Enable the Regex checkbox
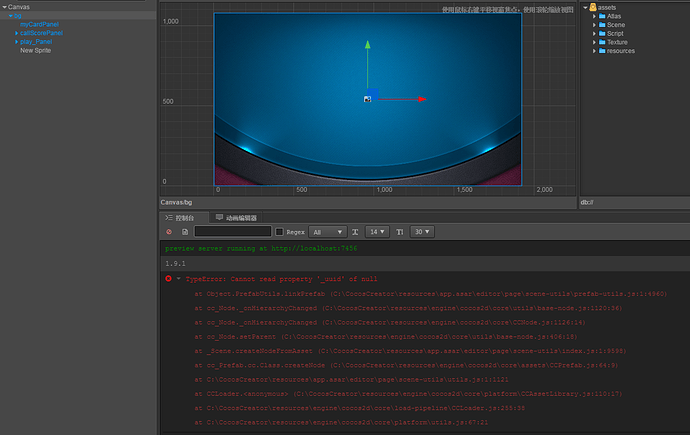 (279, 231)
